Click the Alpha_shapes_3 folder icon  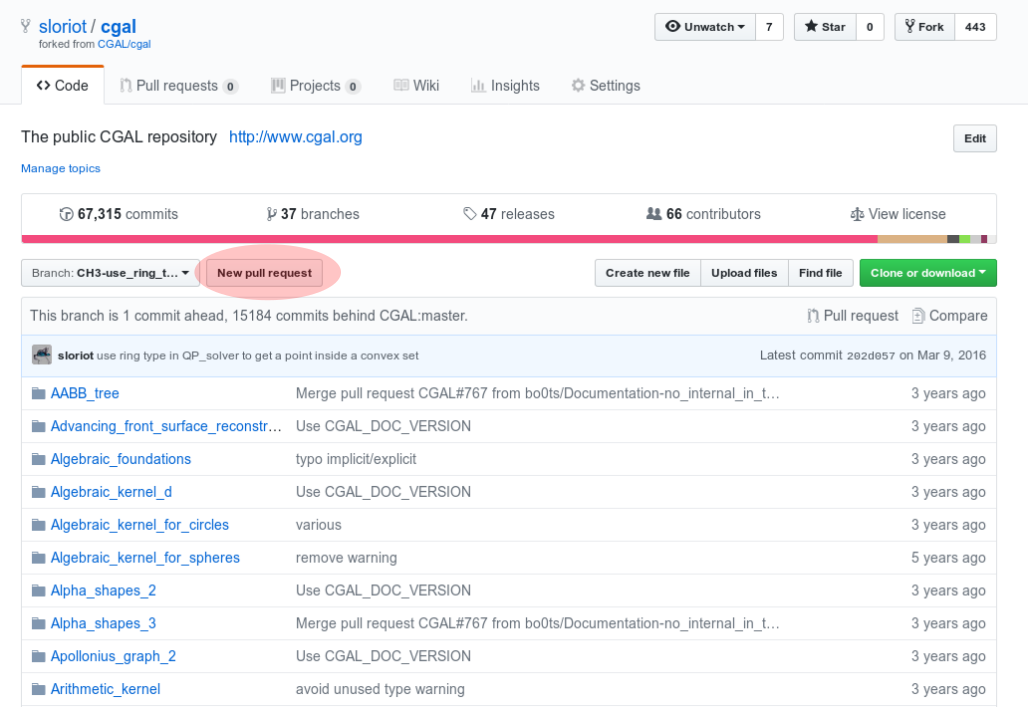coord(39,623)
